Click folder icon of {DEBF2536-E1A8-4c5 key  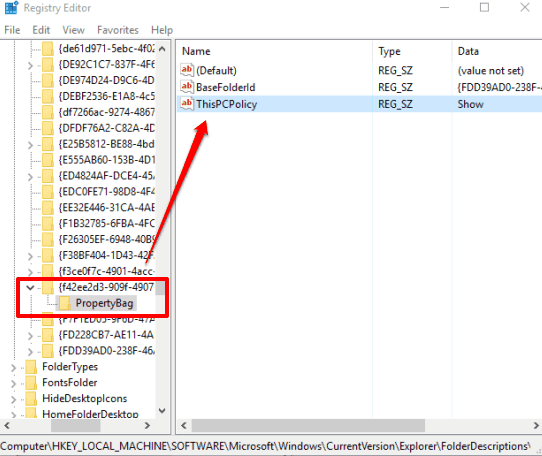[48, 96]
